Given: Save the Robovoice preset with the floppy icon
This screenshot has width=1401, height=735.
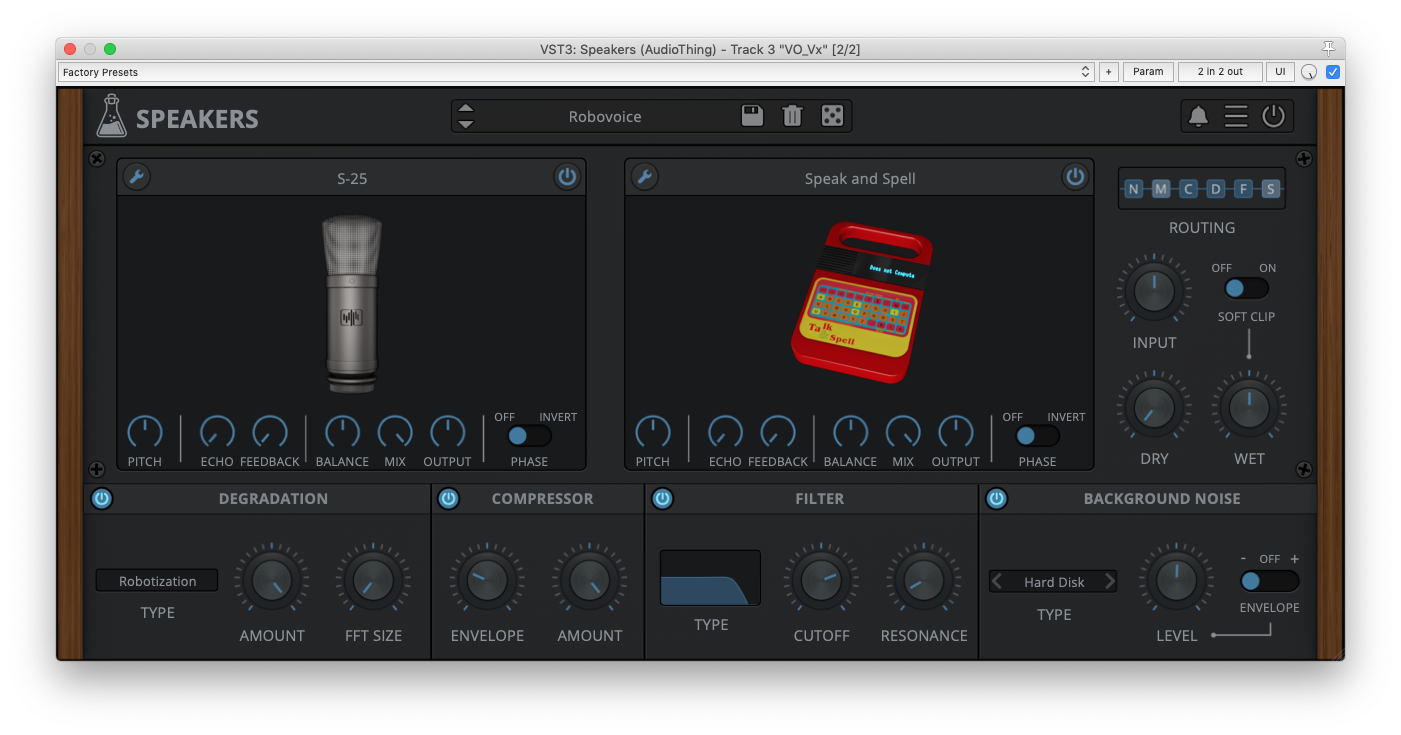Looking at the screenshot, I should 752,116.
